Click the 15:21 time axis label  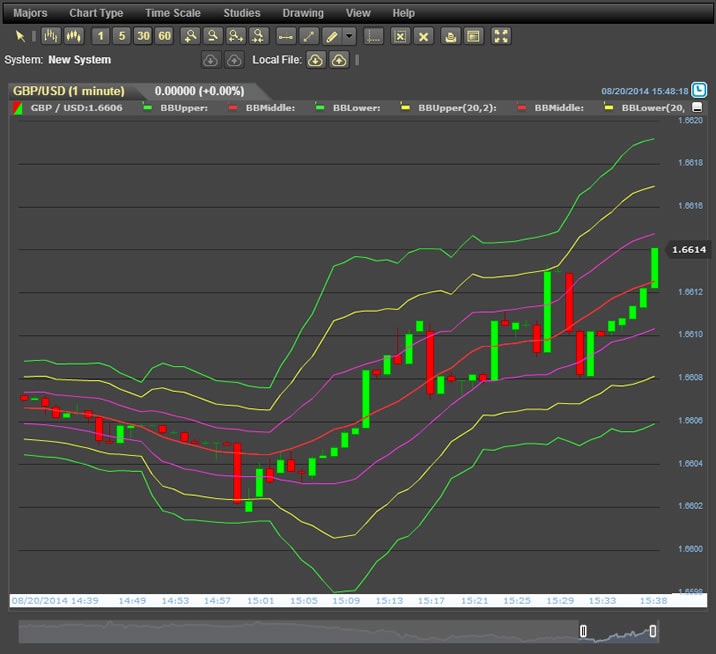474,601
